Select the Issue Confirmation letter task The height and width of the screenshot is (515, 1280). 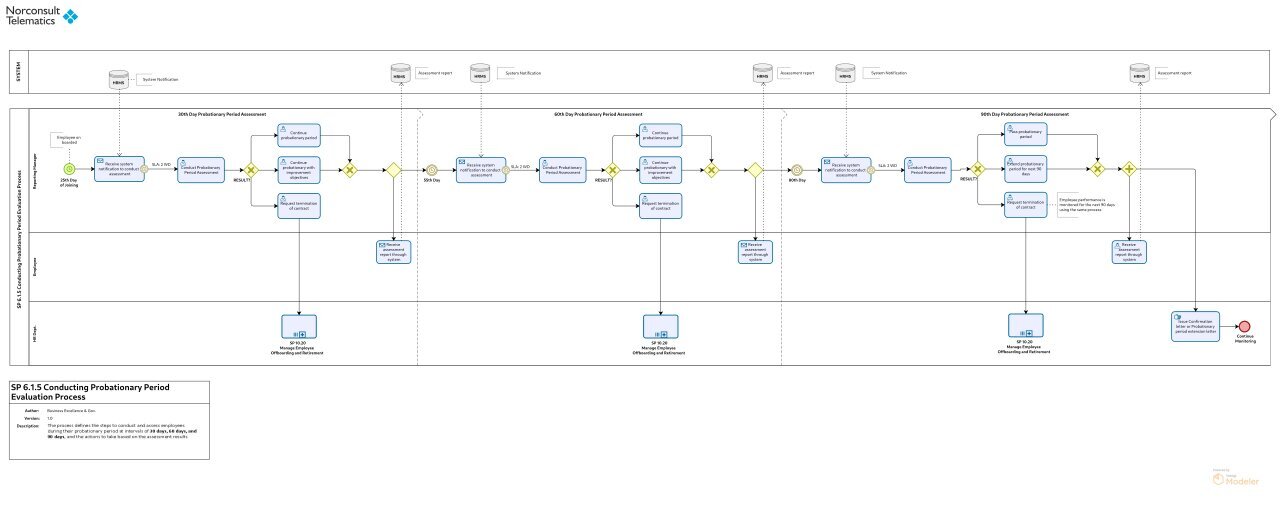[1195, 326]
